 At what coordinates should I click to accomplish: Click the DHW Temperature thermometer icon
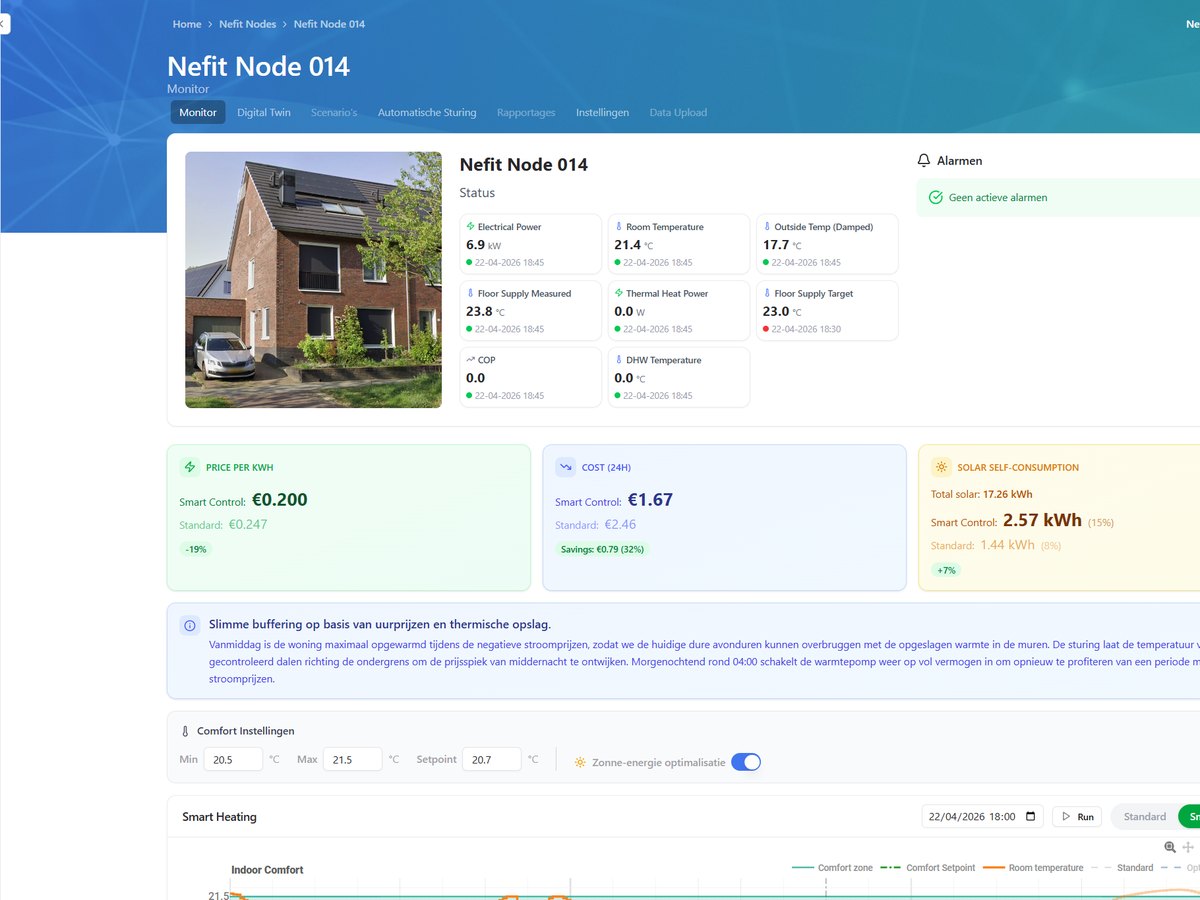[x=619, y=359]
